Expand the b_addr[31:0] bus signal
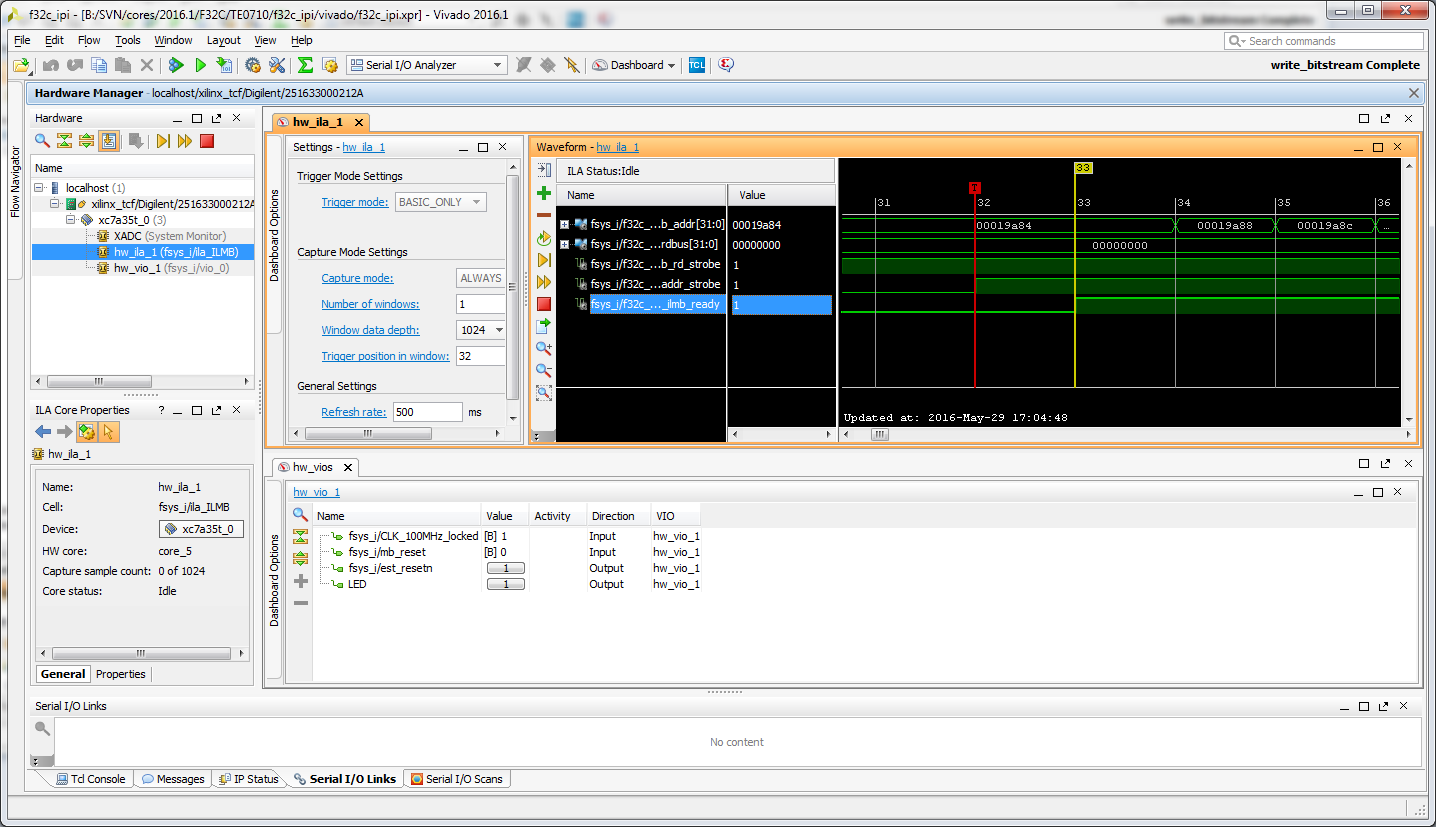 pyautogui.click(x=565, y=224)
